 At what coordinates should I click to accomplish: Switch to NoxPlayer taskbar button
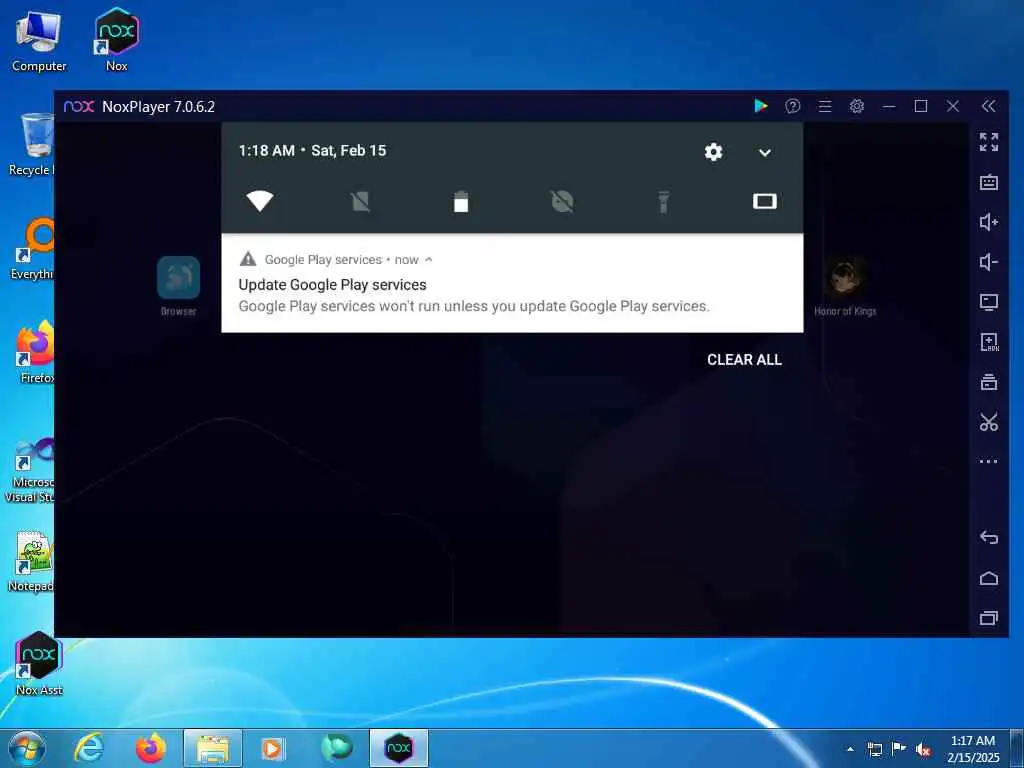398,748
